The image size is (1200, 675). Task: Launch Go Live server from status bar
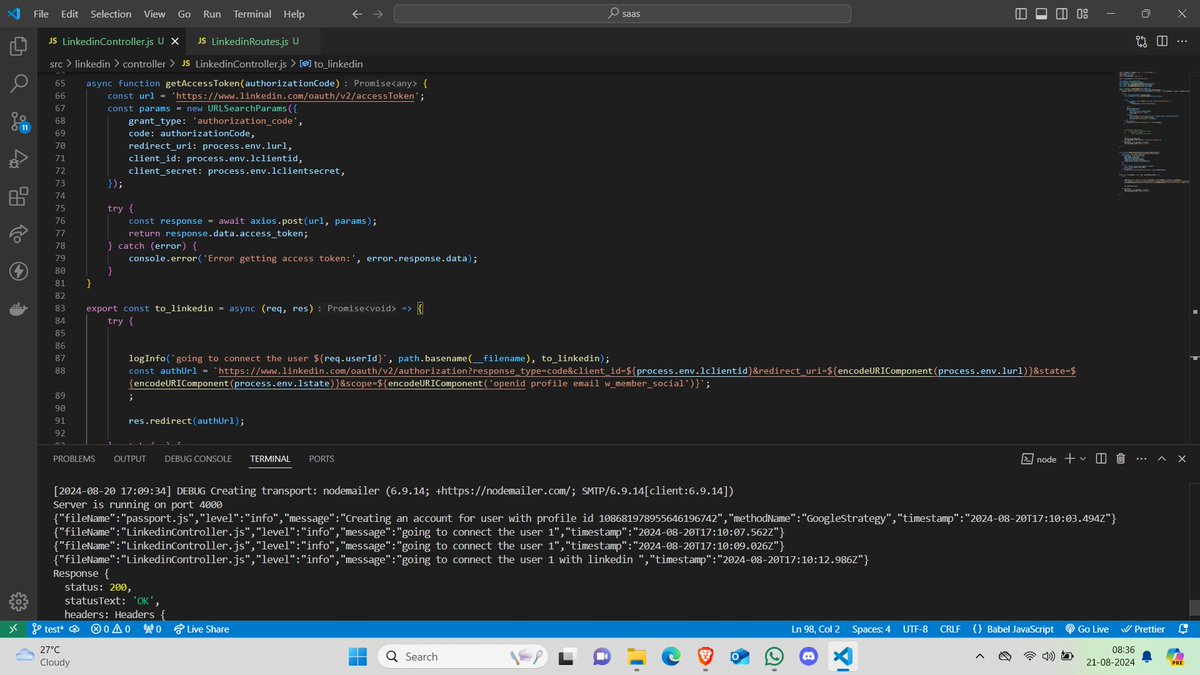[1086, 629]
